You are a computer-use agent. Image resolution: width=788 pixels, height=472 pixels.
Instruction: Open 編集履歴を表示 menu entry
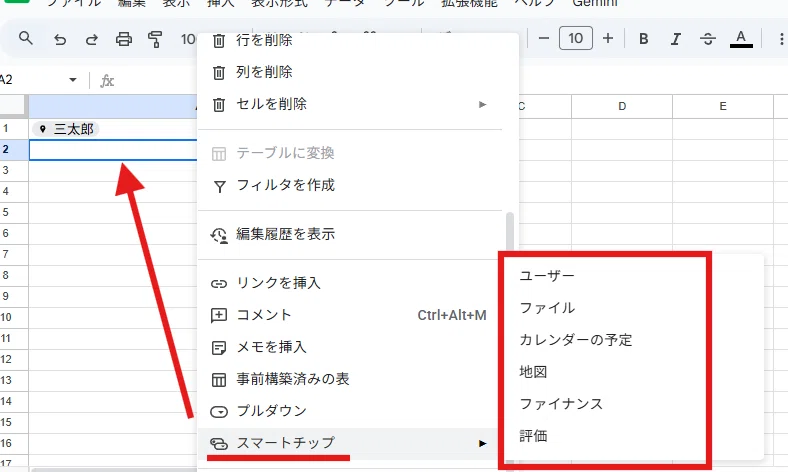pos(350,234)
